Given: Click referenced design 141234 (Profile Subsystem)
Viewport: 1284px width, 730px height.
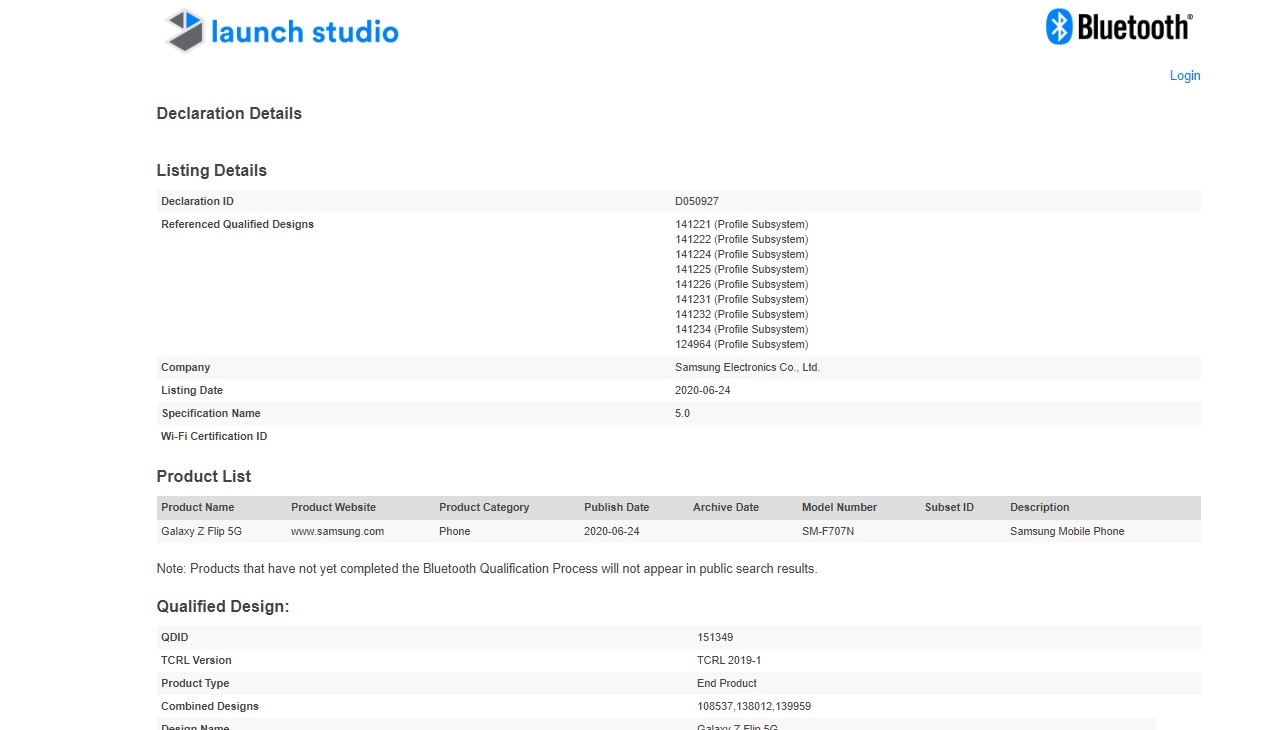Looking at the screenshot, I should click(x=742, y=330).
